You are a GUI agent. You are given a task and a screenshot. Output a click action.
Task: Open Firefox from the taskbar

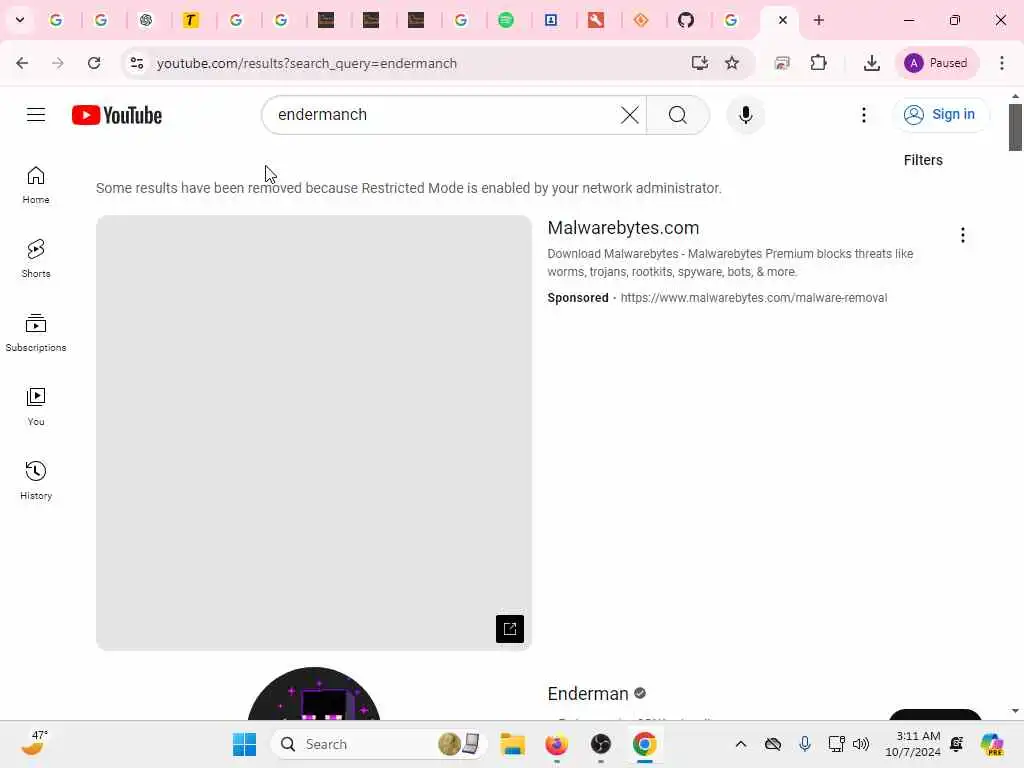tap(556, 744)
